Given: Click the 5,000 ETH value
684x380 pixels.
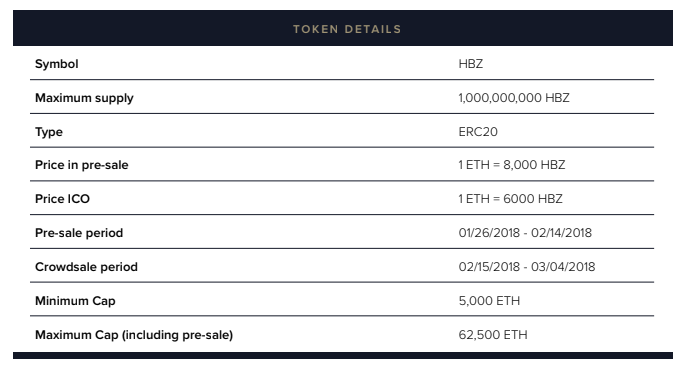Looking at the screenshot, I should pos(489,301).
